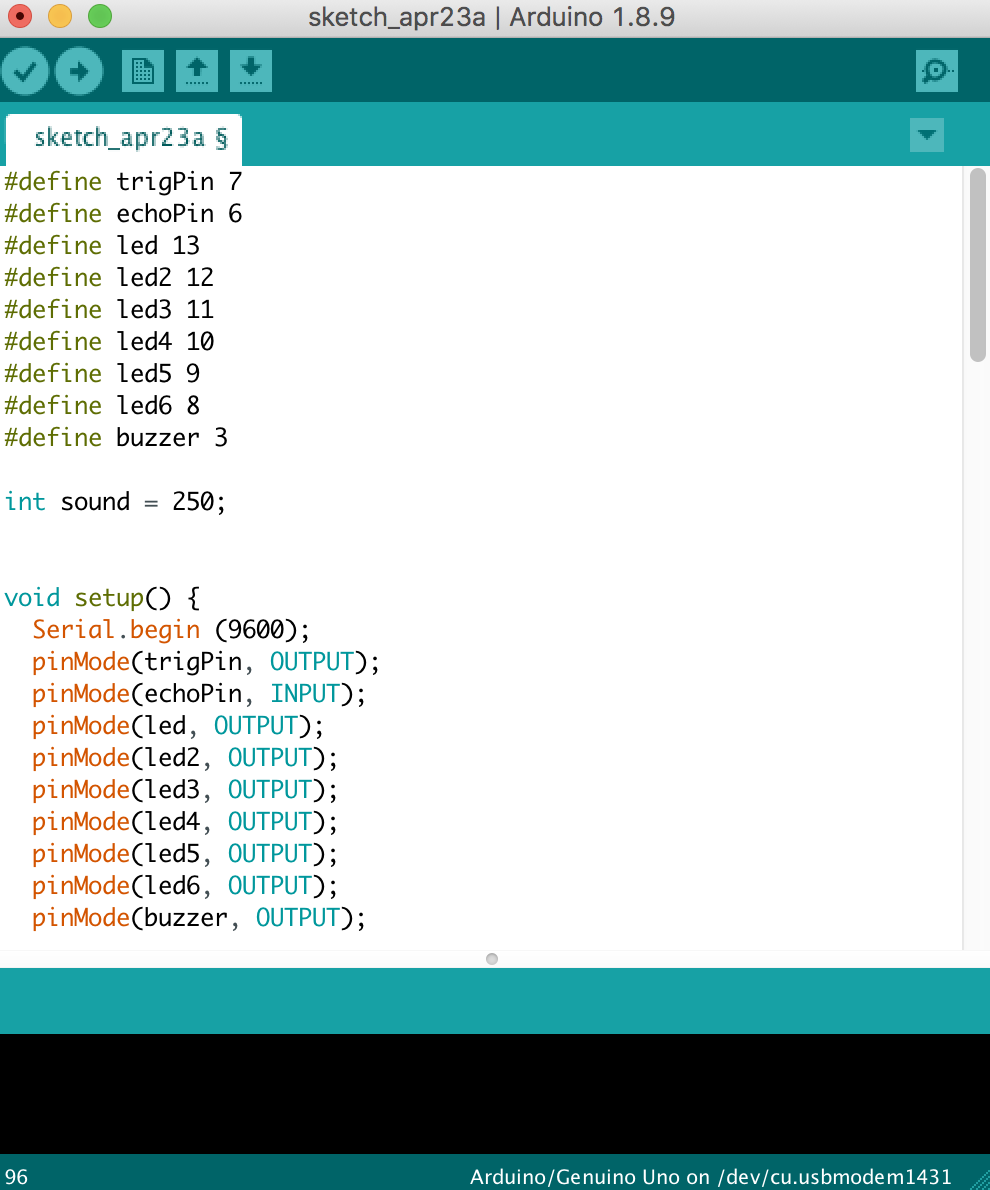Select the sketch_apr23a tab
This screenshot has height=1190, width=990.
(124, 138)
